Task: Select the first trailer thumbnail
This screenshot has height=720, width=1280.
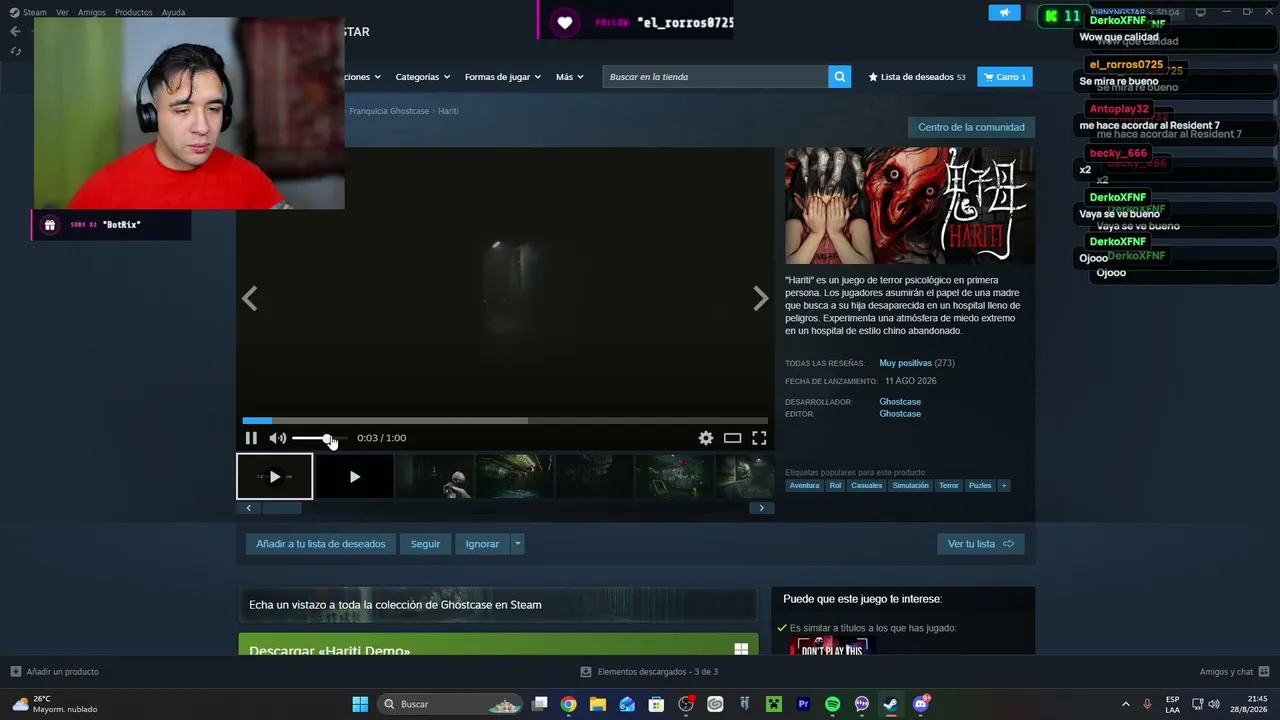Action: point(275,476)
